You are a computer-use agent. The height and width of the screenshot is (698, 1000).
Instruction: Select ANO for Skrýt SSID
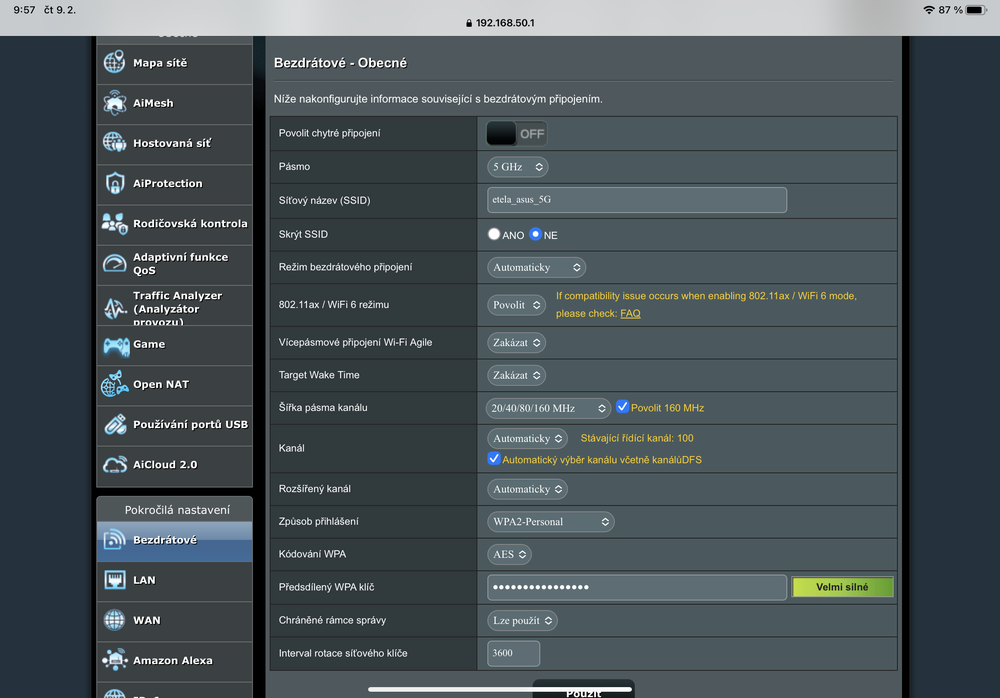[x=494, y=234]
